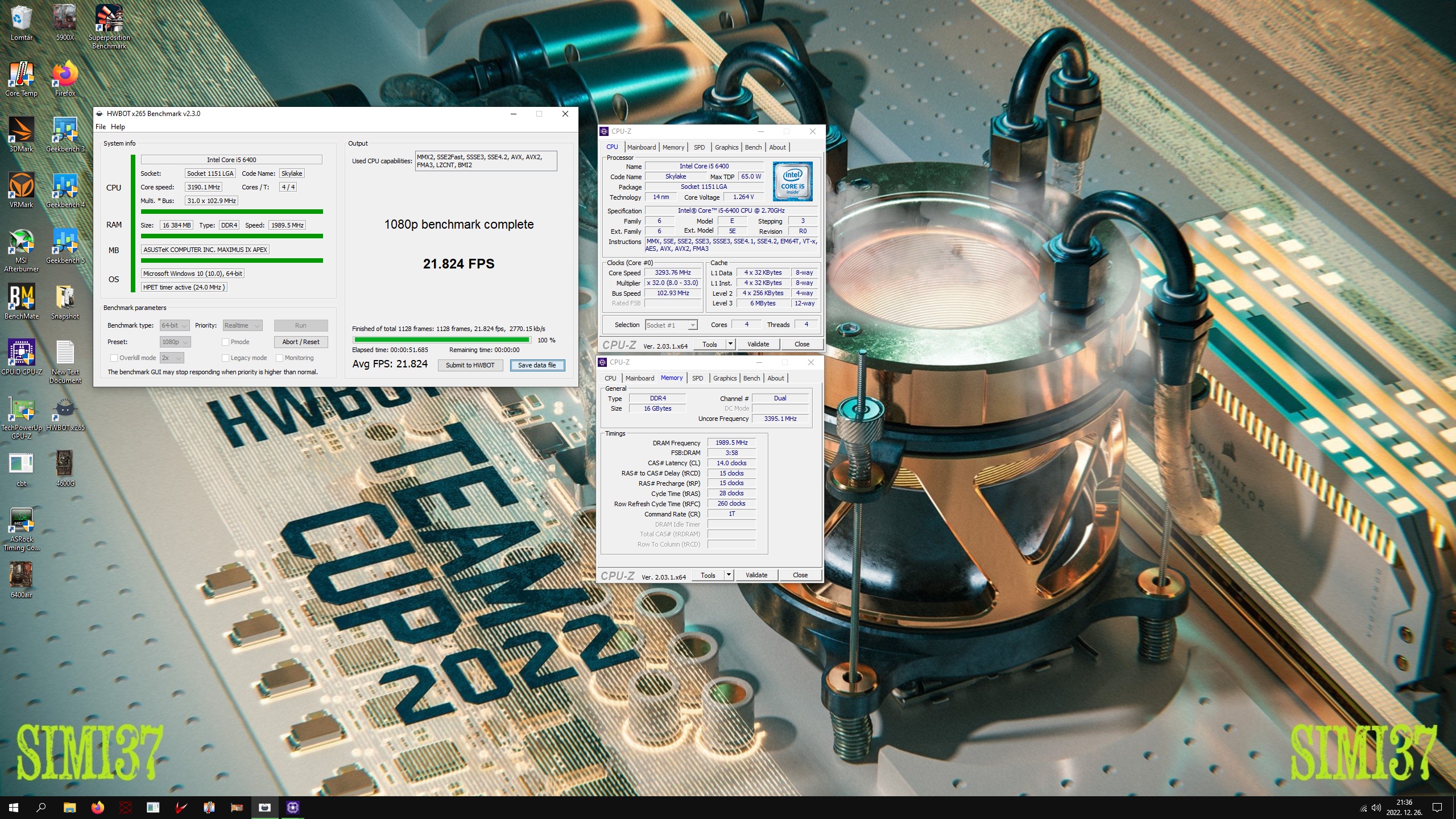Open Bench tab in upper CPU-Z
The width and height of the screenshot is (1456, 819).
click(753, 147)
